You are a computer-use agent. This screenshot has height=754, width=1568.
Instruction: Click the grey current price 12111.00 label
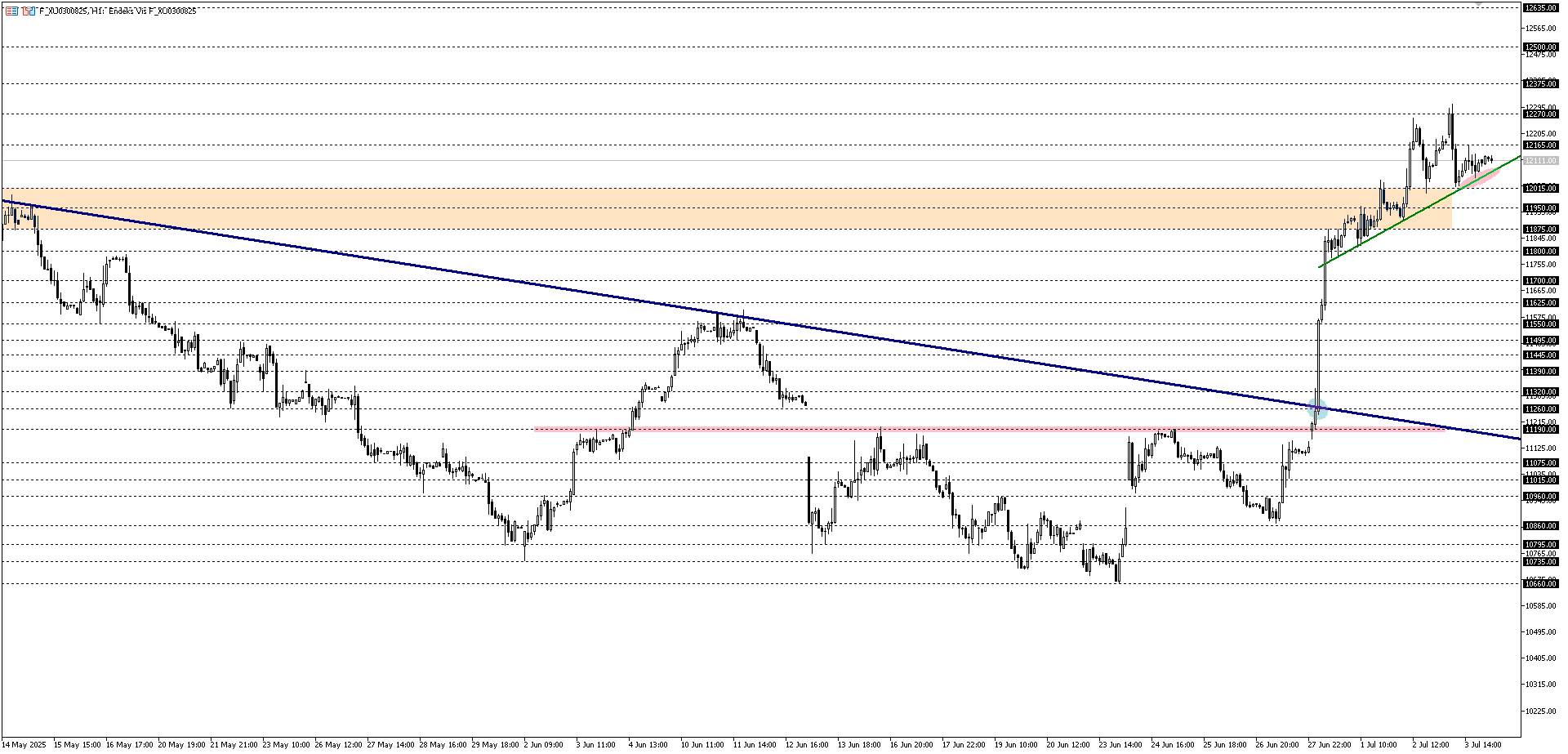(1540, 161)
